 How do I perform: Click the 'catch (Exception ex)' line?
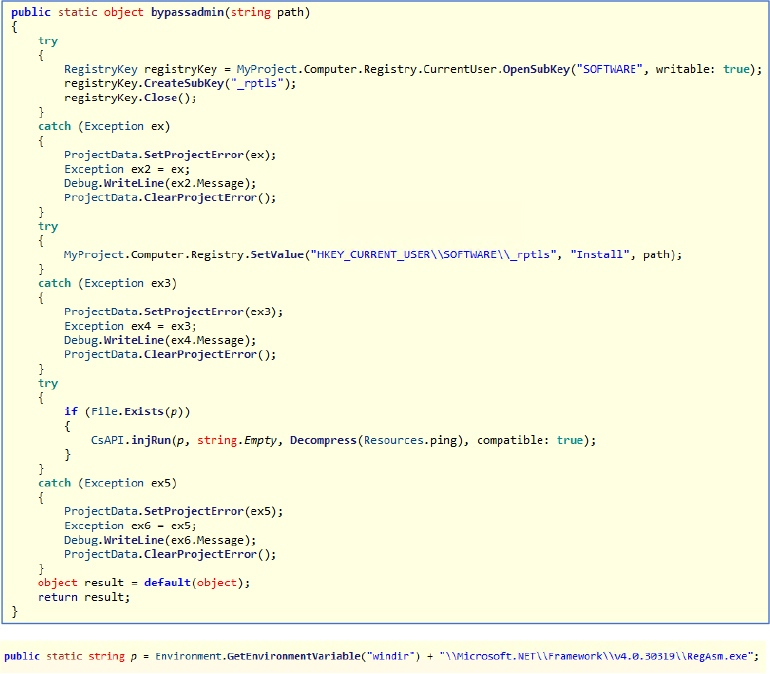click(x=104, y=127)
